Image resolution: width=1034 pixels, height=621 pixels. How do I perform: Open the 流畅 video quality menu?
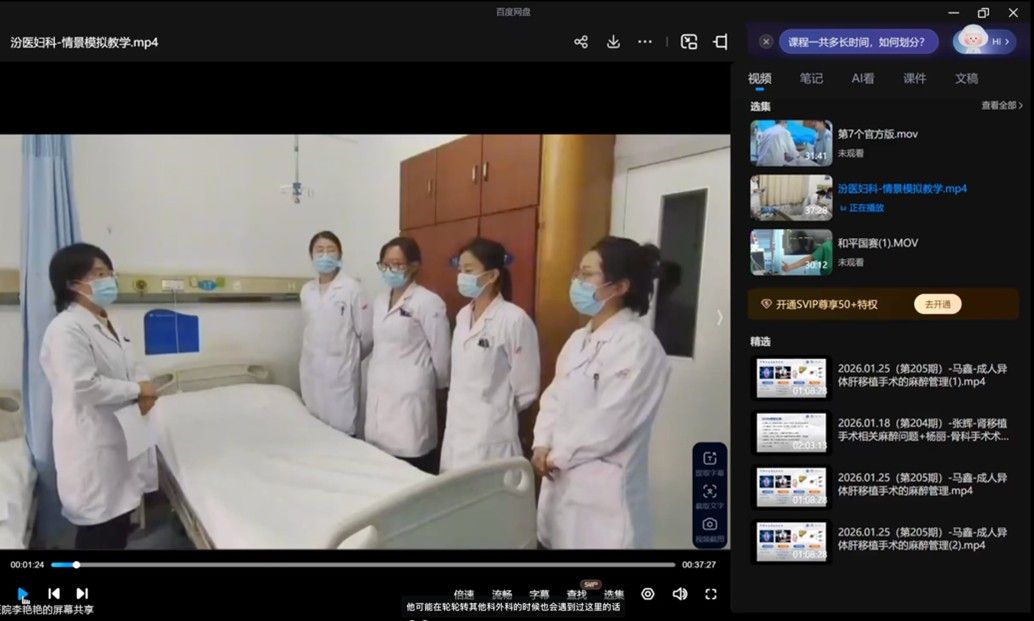coord(502,594)
